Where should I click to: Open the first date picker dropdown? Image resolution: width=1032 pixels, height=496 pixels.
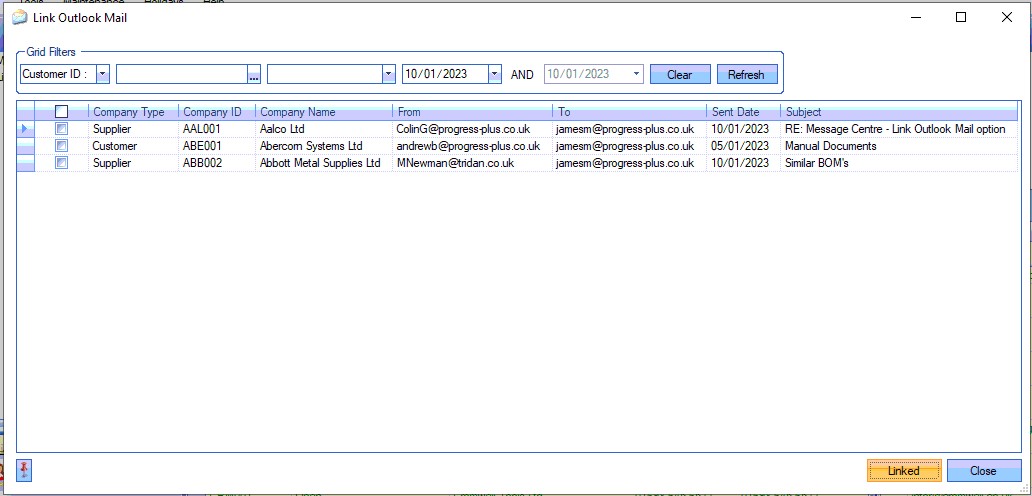click(494, 74)
